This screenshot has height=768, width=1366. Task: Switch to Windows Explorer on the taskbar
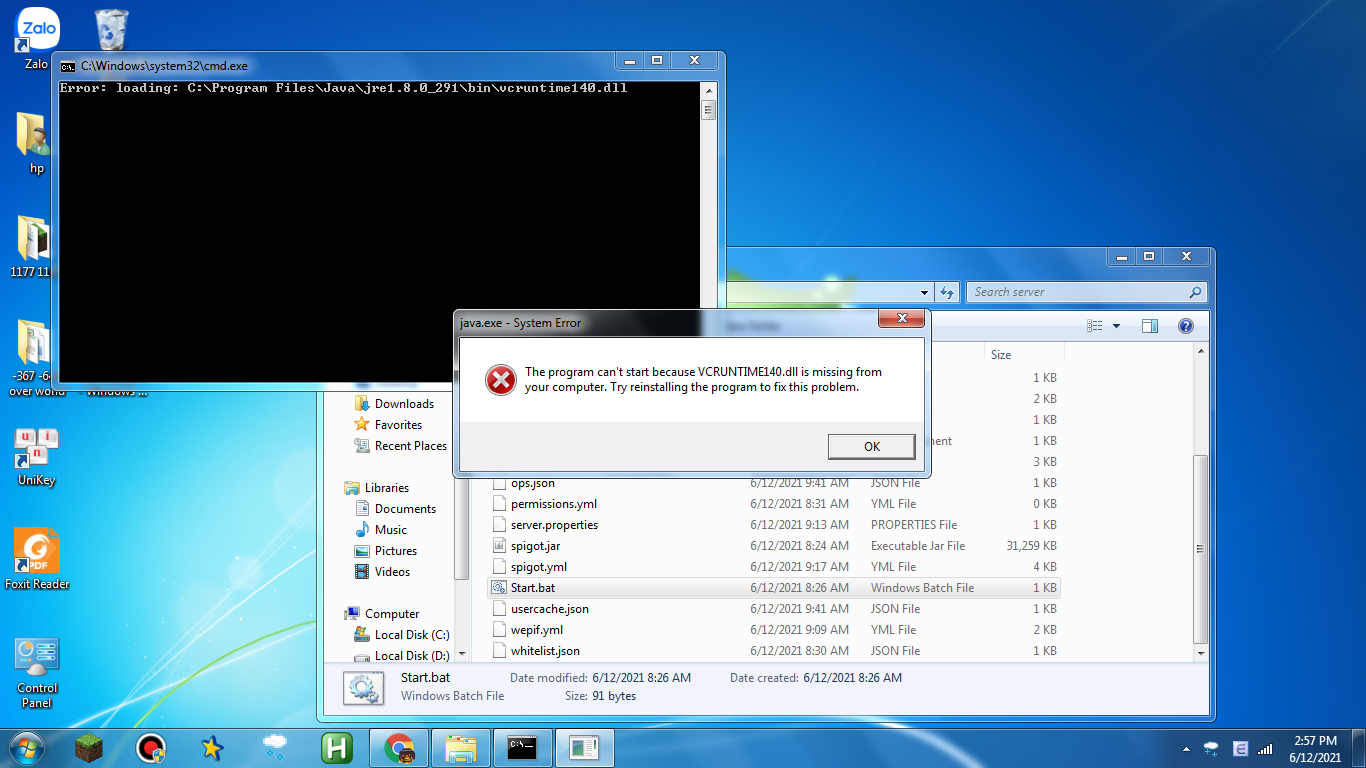[461, 748]
